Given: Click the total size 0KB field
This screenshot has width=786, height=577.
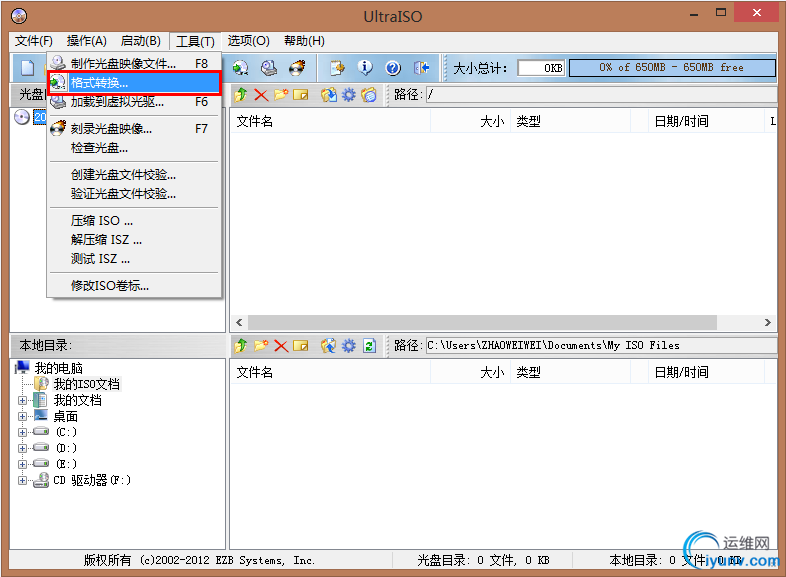Looking at the screenshot, I should pyautogui.click(x=541, y=68).
